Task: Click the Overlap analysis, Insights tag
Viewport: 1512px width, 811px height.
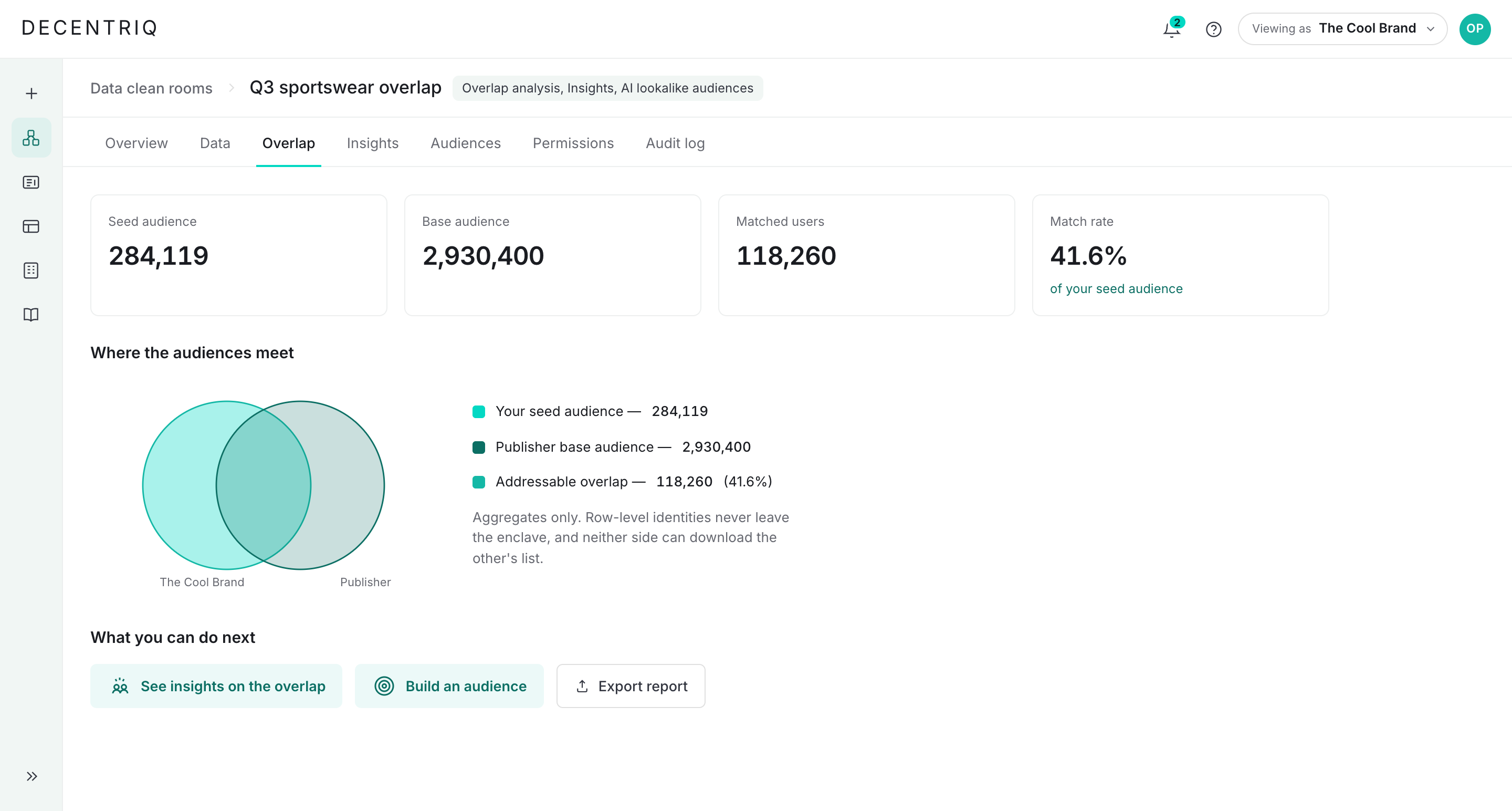Action: click(x=607, y=88)
